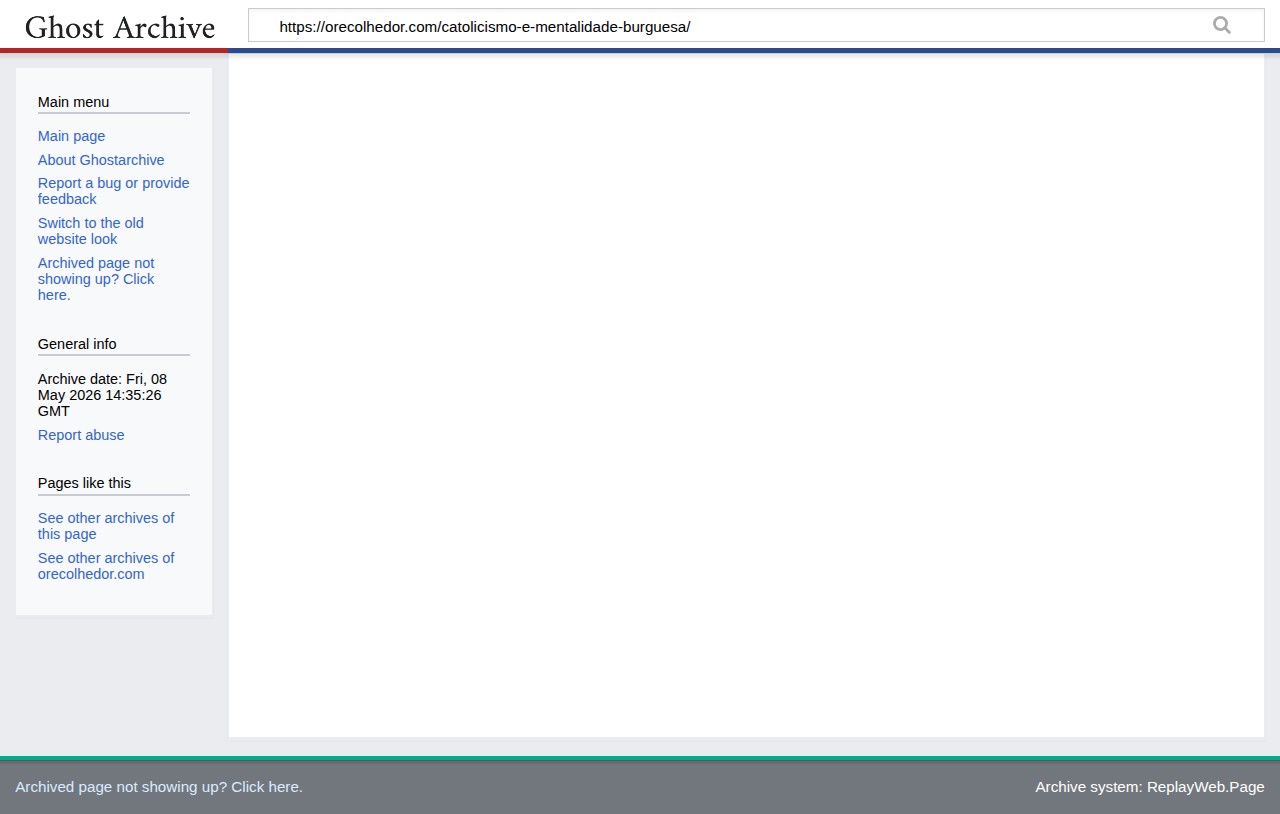1280x814 pixels.
Task: Click the footer 'Archived page not showing up' link
Action: [159, 787]
